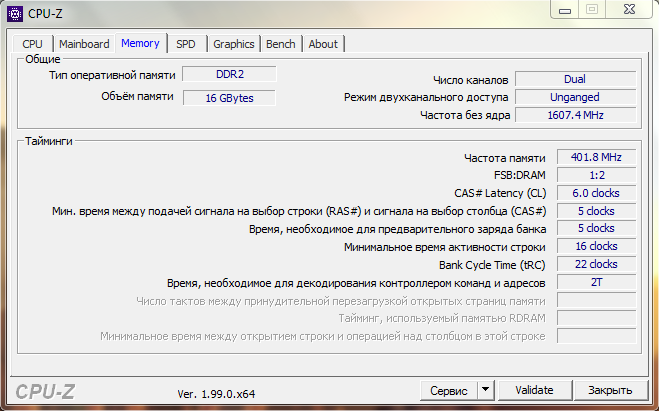Click the 401.8 MHz memory frequency value
659x411 pixels.
(596, 157)
